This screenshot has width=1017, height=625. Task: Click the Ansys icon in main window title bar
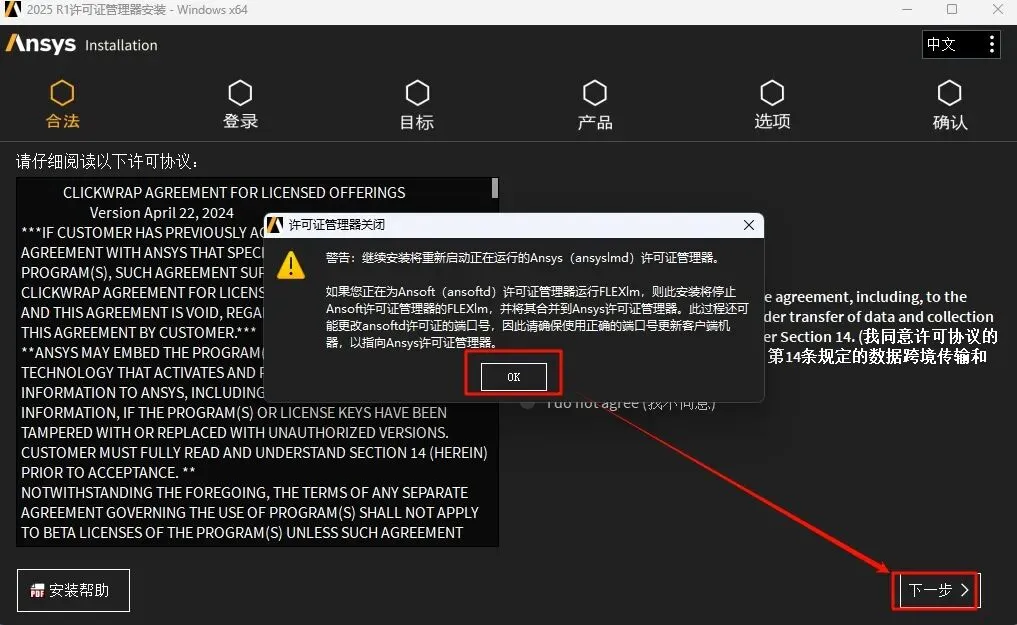point(12,9)
